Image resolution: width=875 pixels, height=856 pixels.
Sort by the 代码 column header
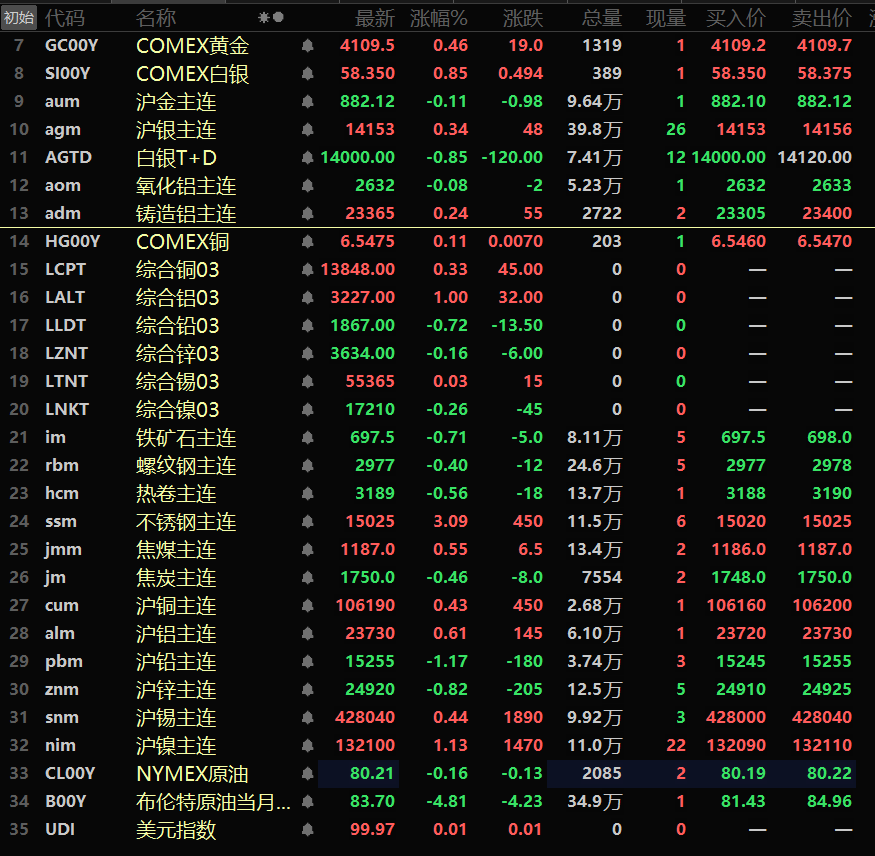[x=65, y=18]
